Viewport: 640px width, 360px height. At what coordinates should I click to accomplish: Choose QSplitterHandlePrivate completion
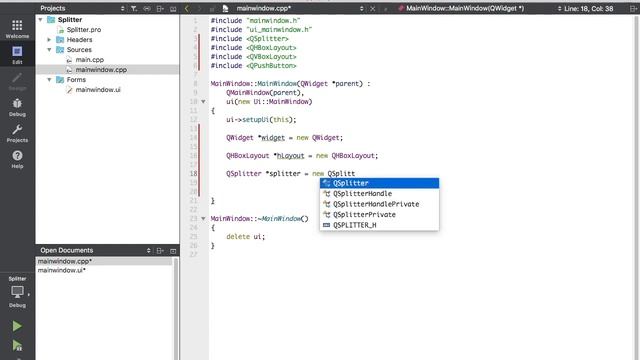[x=379, y=204]
